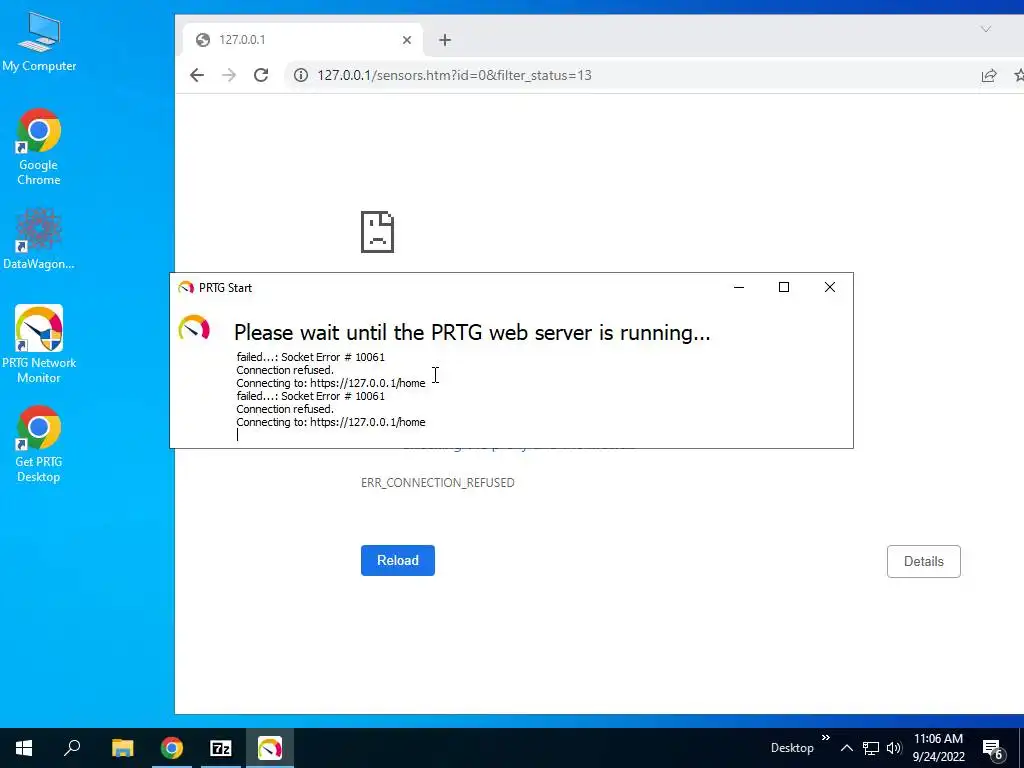Reload the page with toolbar refresh icon
The height and width of the screenshot is (768, 1024).
pos(261,75)
